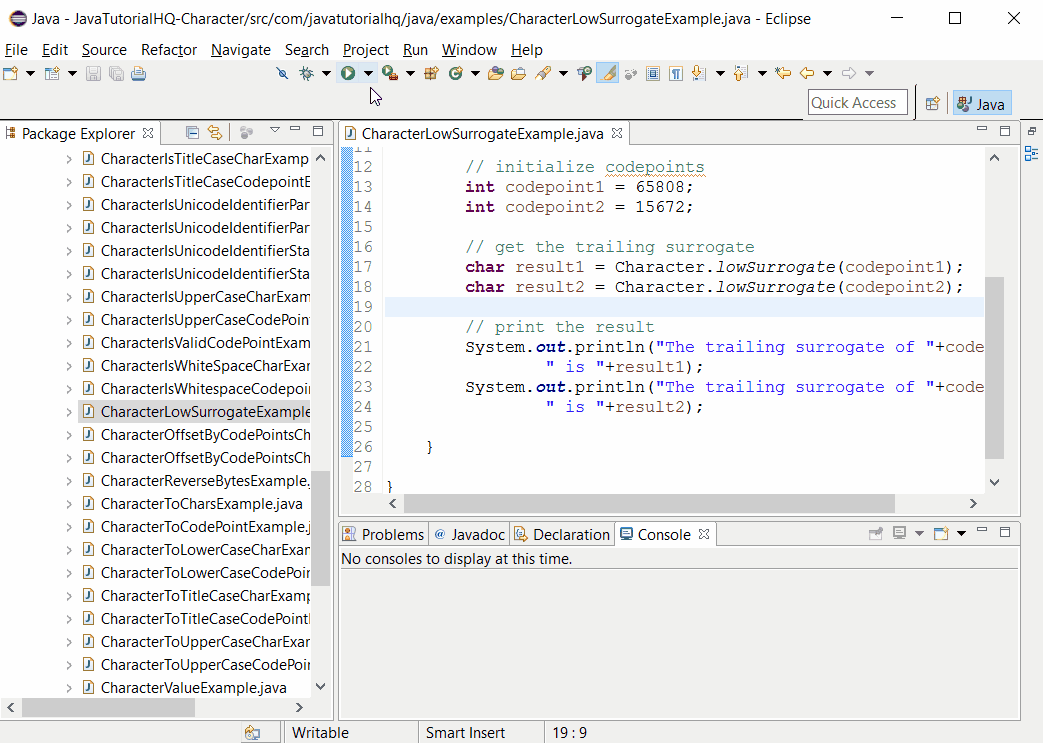Open the Refactor menu
This screenshot has height=743, width=1043.
[169, 50]
